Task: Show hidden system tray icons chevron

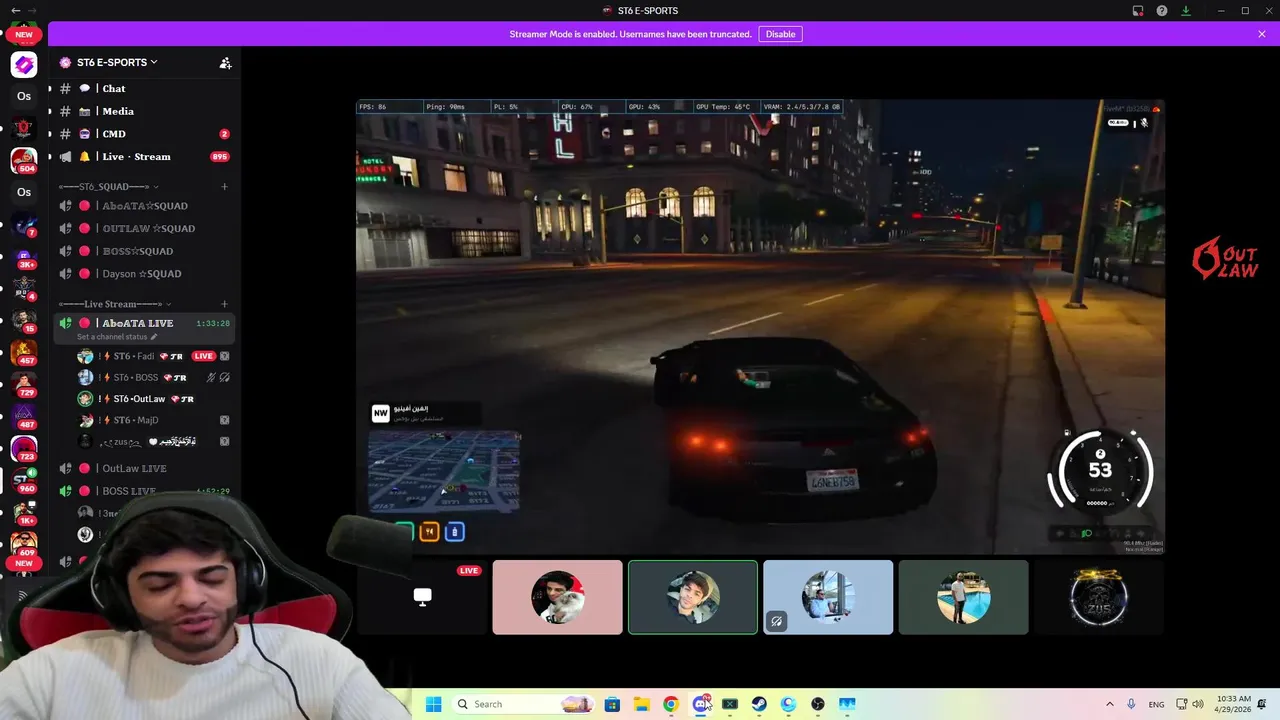Action: [1109, 704]
